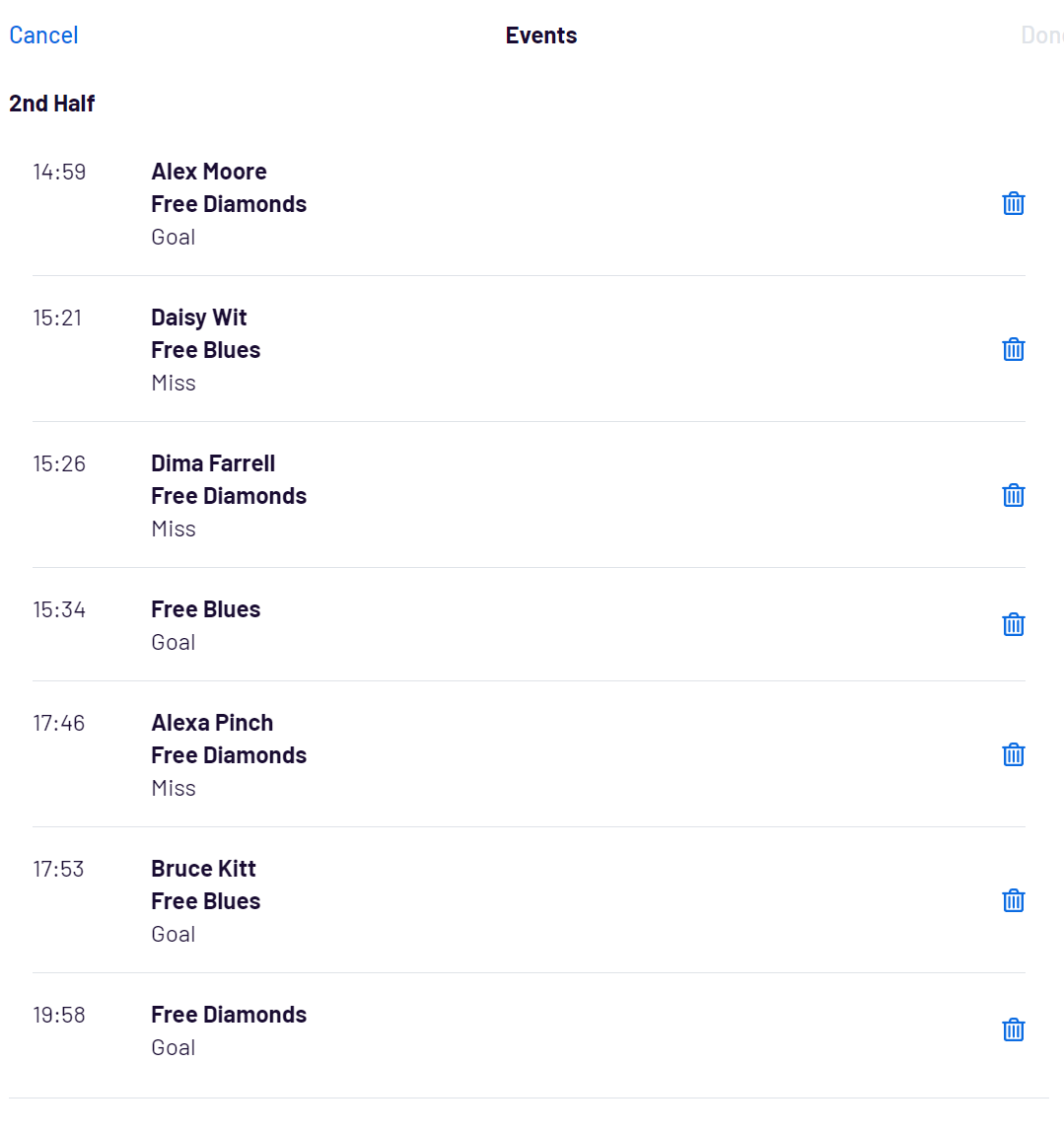1064x1133 pixels.
Task: Click the 17:53 event timestamp
Action: [x=58, y=870]
